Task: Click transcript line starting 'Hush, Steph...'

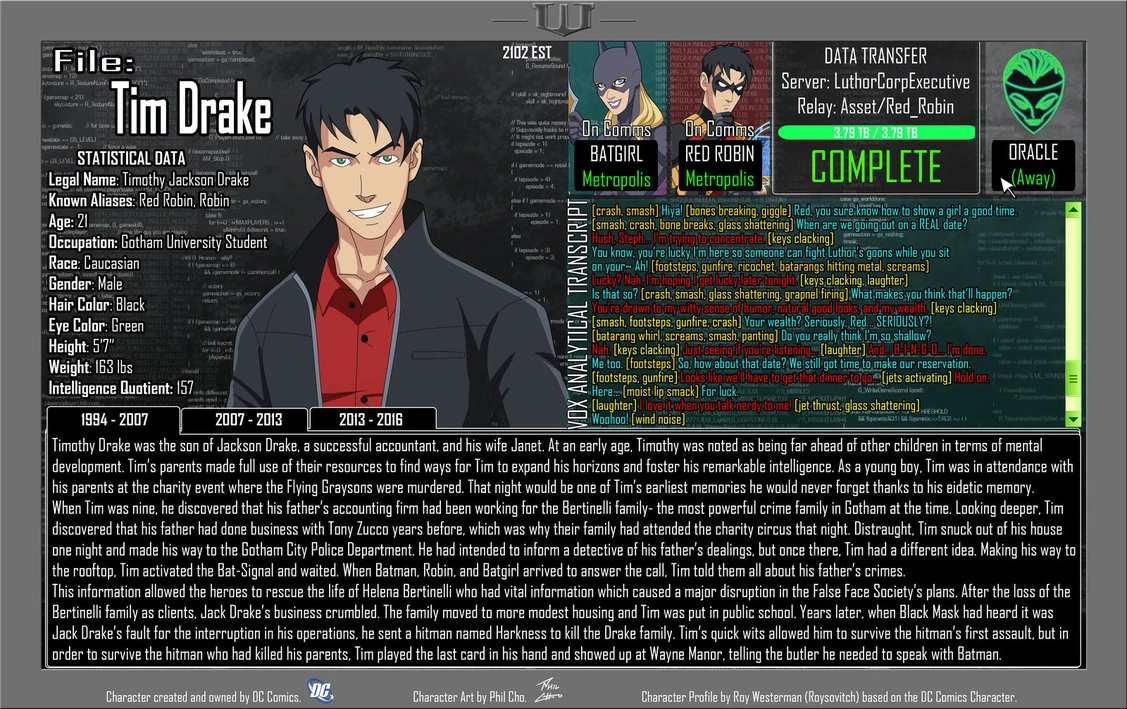Action: [x=713, y=238]
